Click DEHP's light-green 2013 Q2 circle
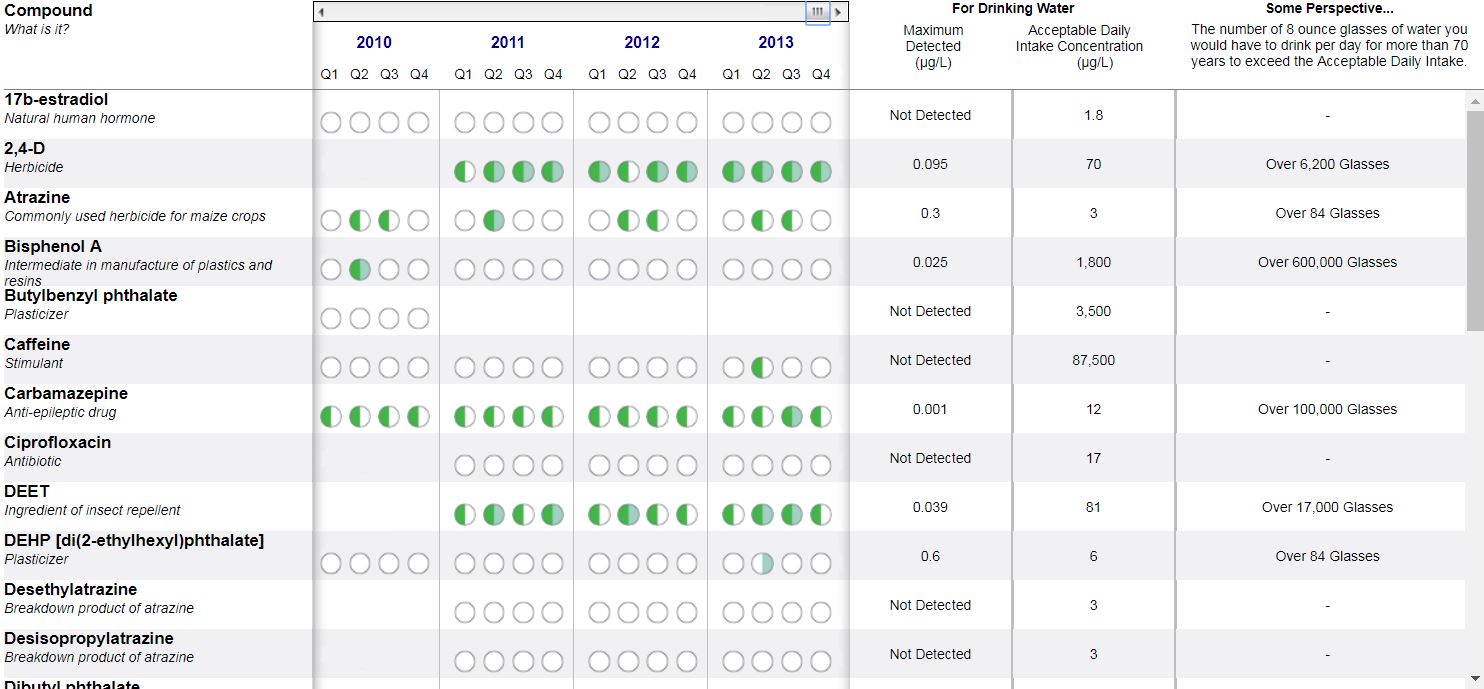Screen dimensions: 1484x689 coord(761,562)
